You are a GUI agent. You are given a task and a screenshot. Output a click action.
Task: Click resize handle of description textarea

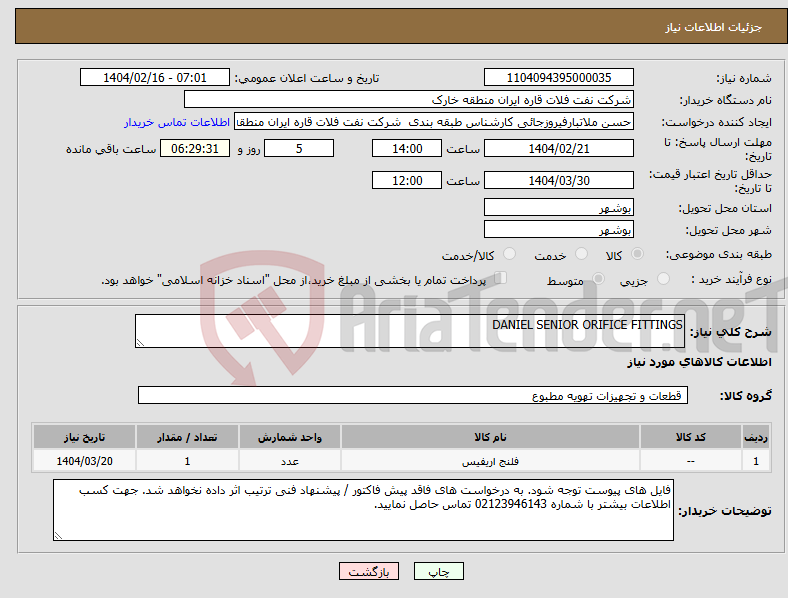pyautogui.click(x=140, y=343)
